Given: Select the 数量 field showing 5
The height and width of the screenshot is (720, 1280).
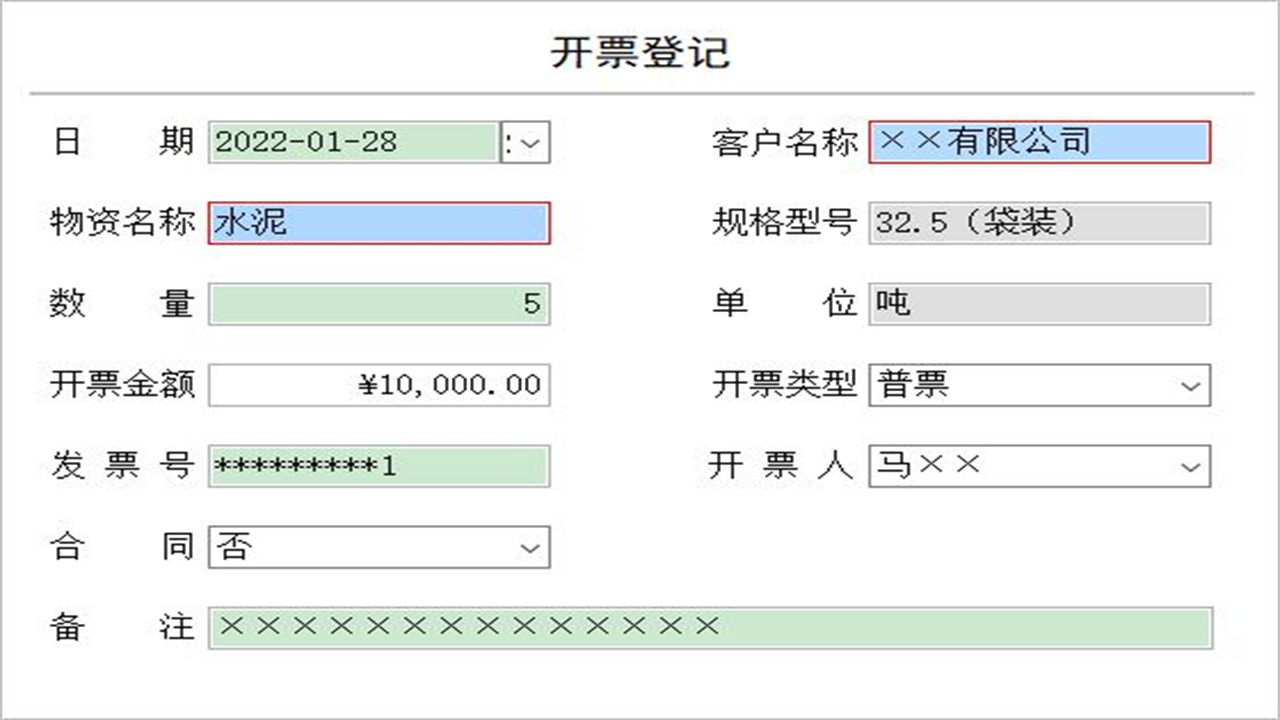Looking at the screenshot, I should coord(378,304).
